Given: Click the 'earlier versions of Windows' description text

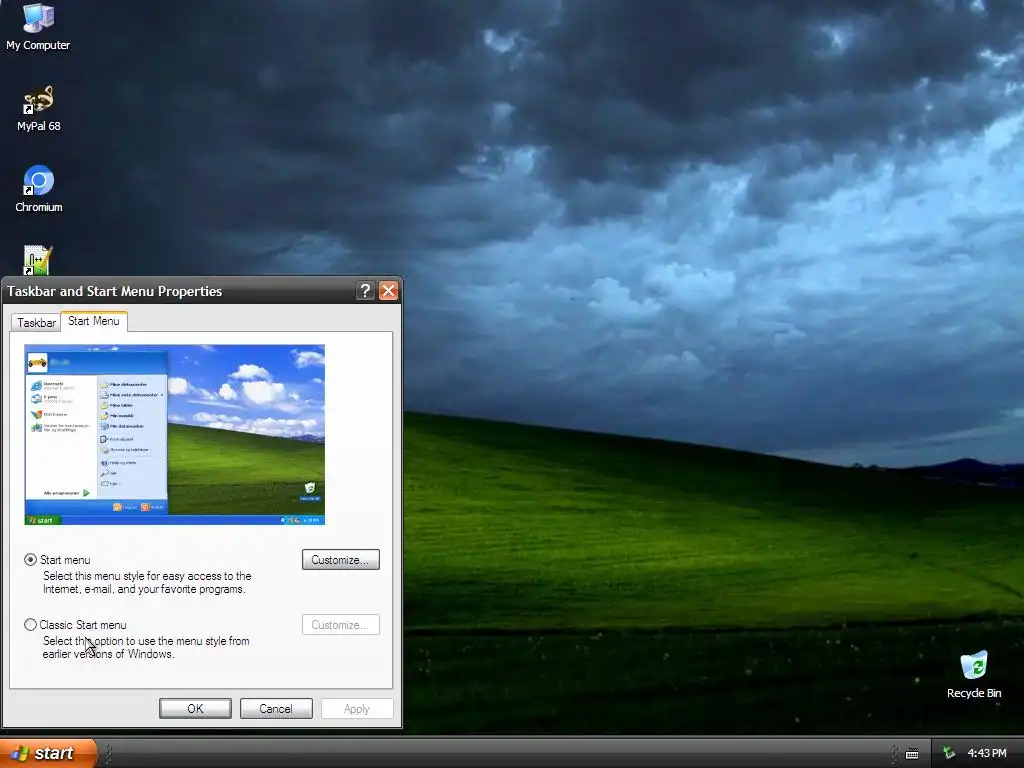Looking at the screenshot, I should pyautogui.click(x=108, y=654).
